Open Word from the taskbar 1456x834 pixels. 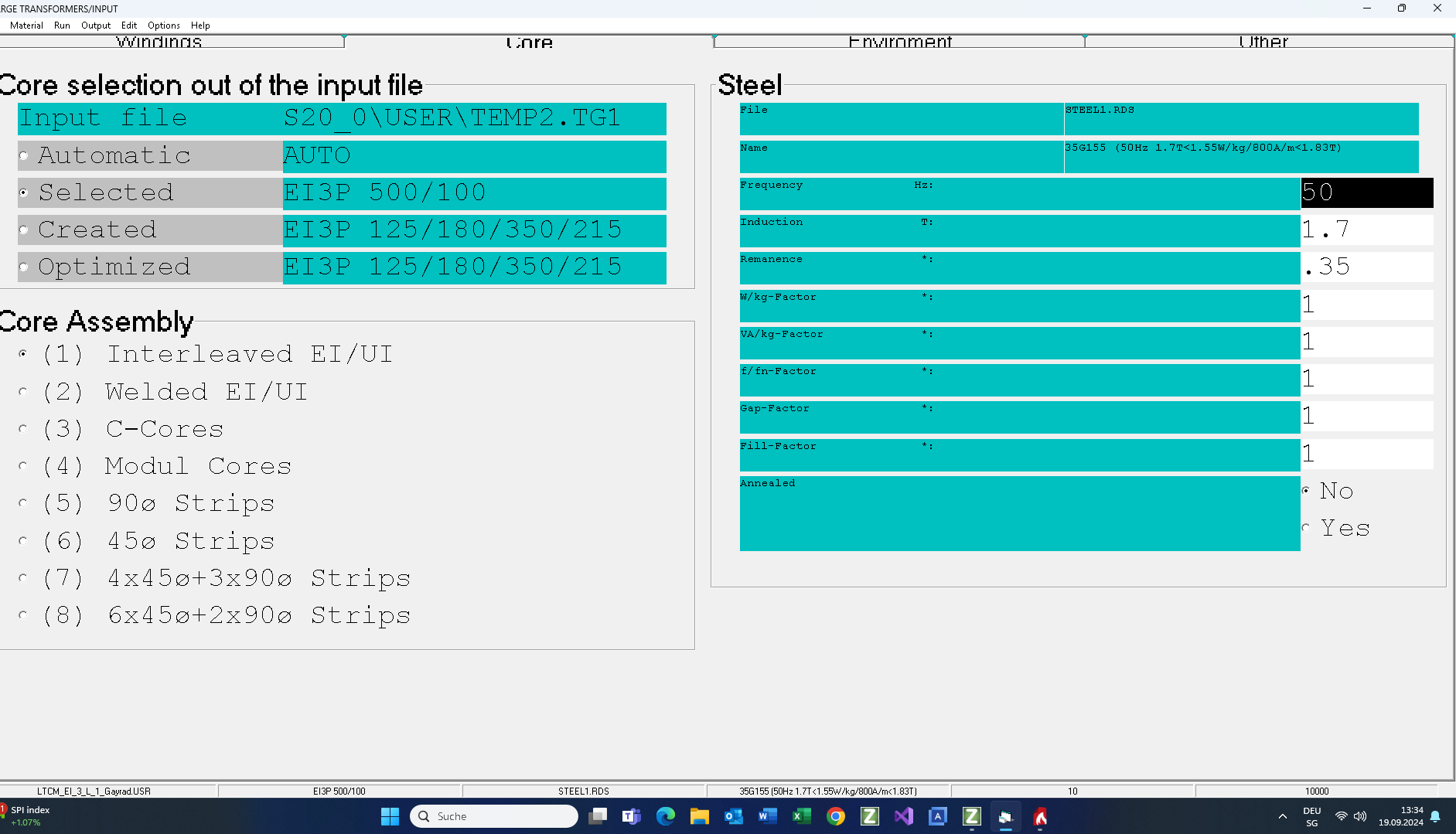click(x=768, y=816)
